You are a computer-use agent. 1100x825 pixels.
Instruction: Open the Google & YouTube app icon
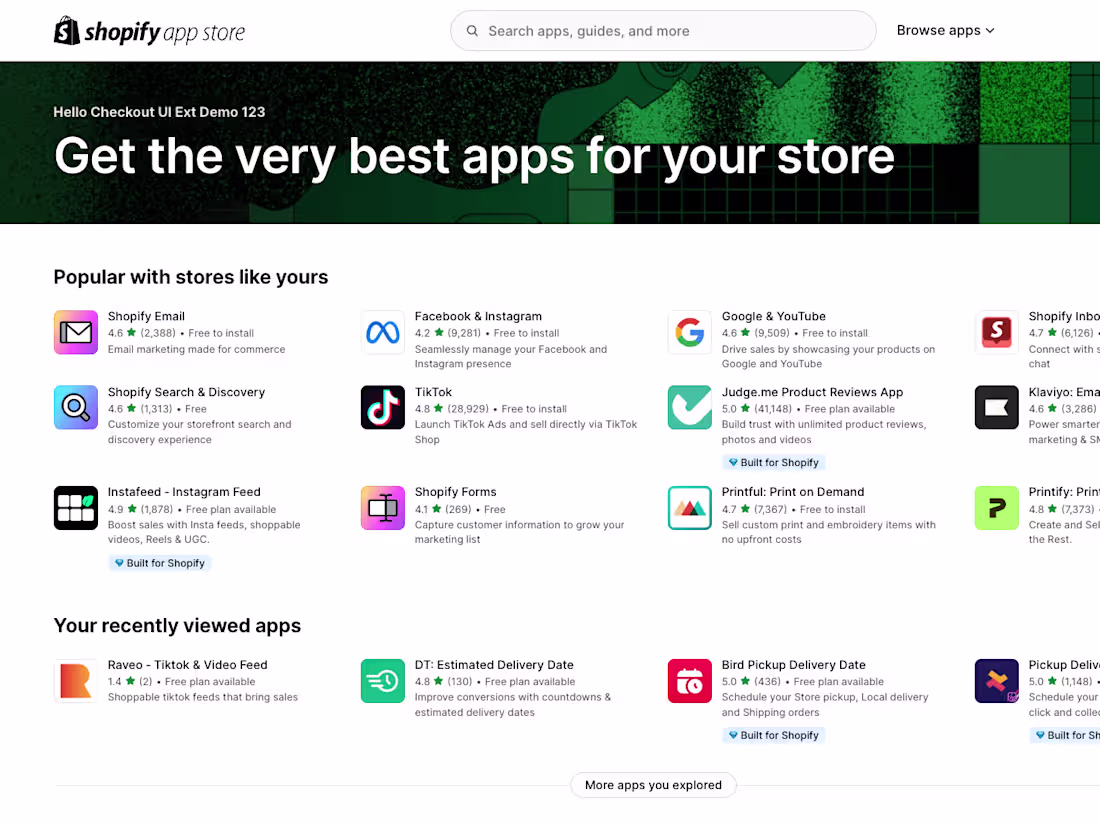[x=689, y=331]
